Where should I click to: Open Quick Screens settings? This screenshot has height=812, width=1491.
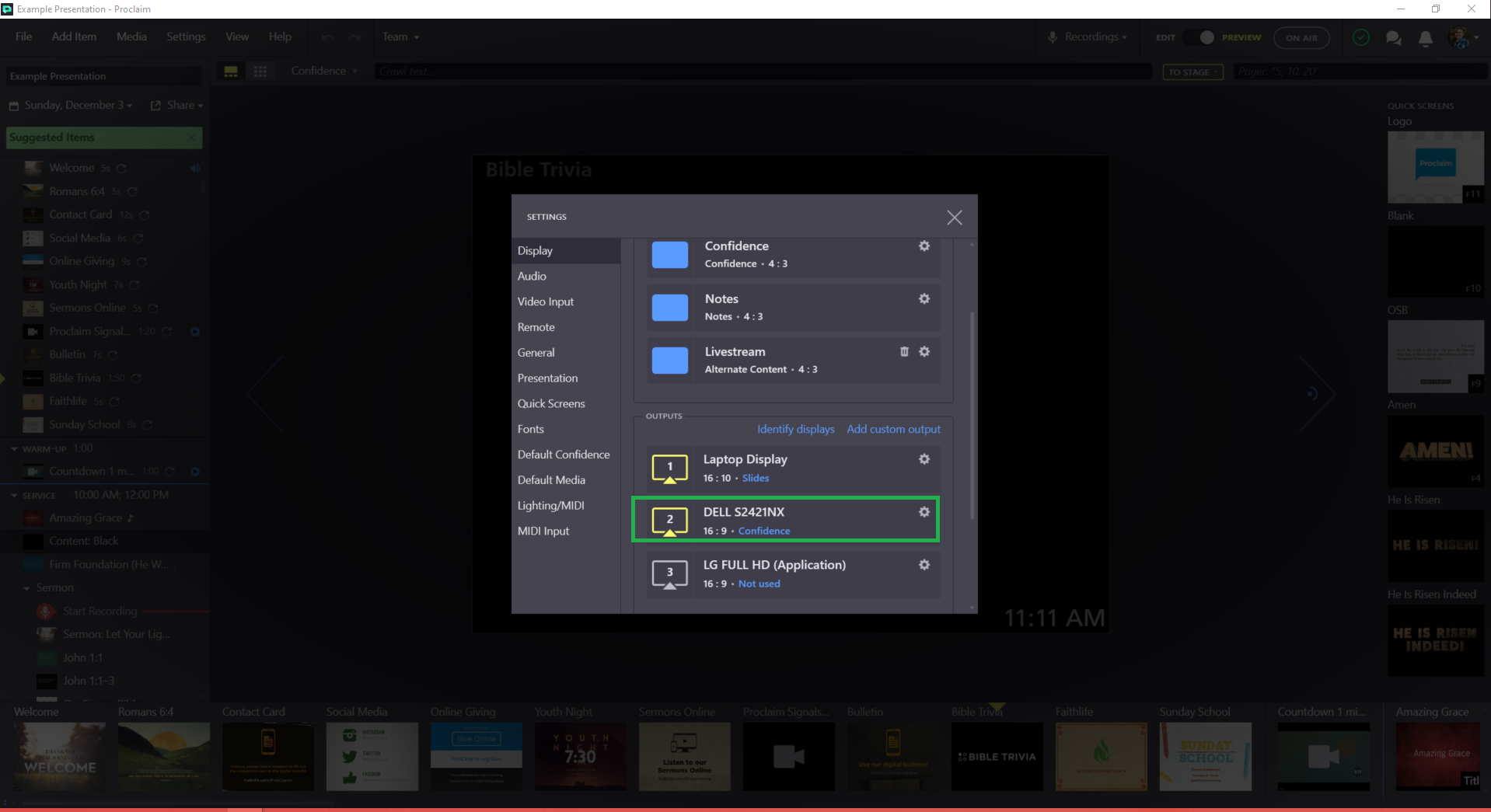pos(566,403)
